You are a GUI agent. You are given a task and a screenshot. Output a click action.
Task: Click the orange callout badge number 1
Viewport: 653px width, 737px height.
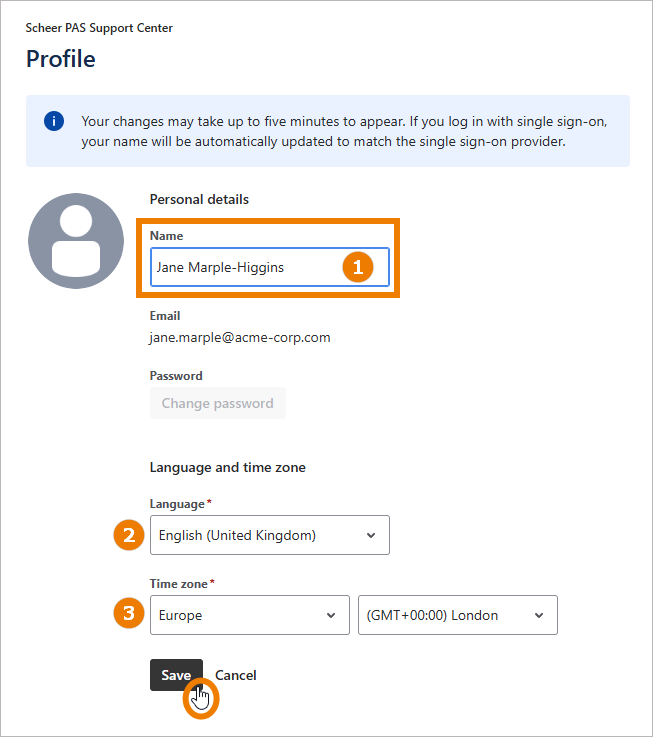tap(358, 267)
